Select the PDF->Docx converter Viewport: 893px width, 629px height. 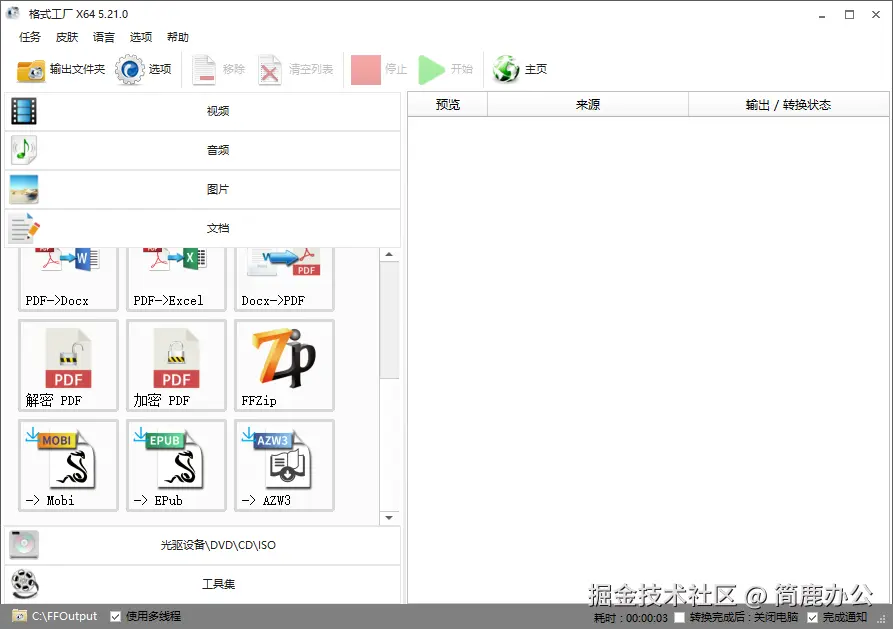tap(68, 279)
